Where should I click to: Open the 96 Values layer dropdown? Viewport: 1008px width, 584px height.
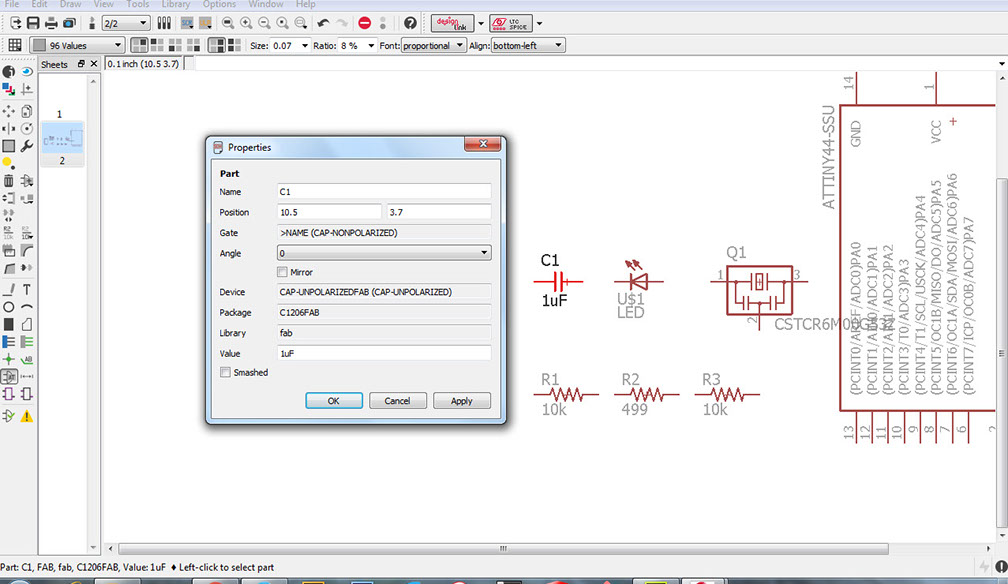coord(76,45)
